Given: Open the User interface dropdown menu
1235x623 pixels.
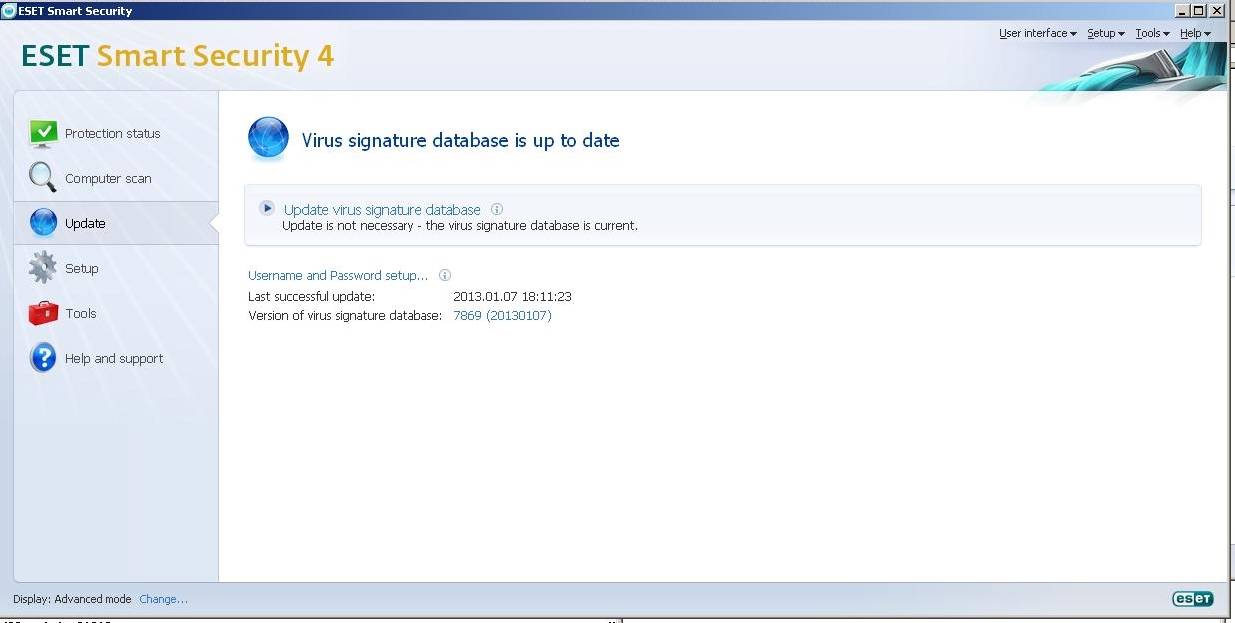Looking at the screenshot, I should (x=1038, y=34).
